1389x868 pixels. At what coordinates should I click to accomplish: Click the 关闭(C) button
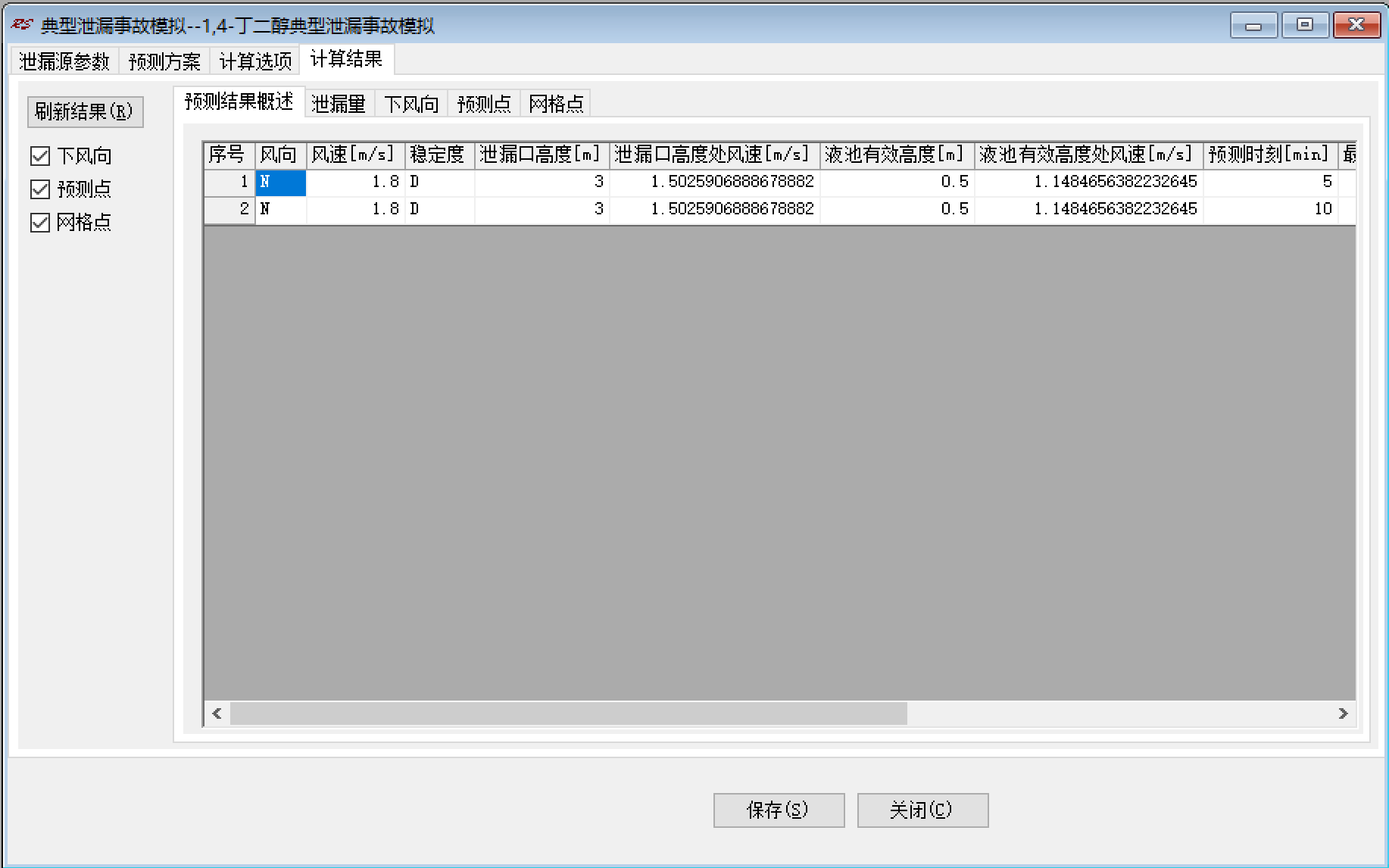(x=922, y=810)
